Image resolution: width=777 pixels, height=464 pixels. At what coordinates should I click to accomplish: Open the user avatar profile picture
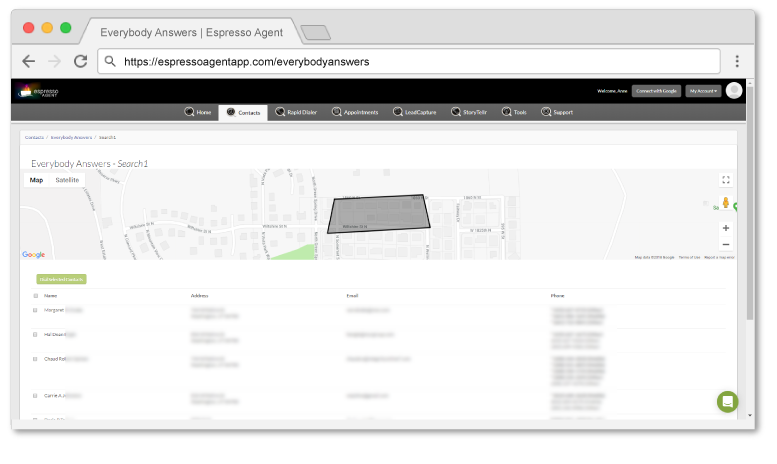tap(734, 91)
